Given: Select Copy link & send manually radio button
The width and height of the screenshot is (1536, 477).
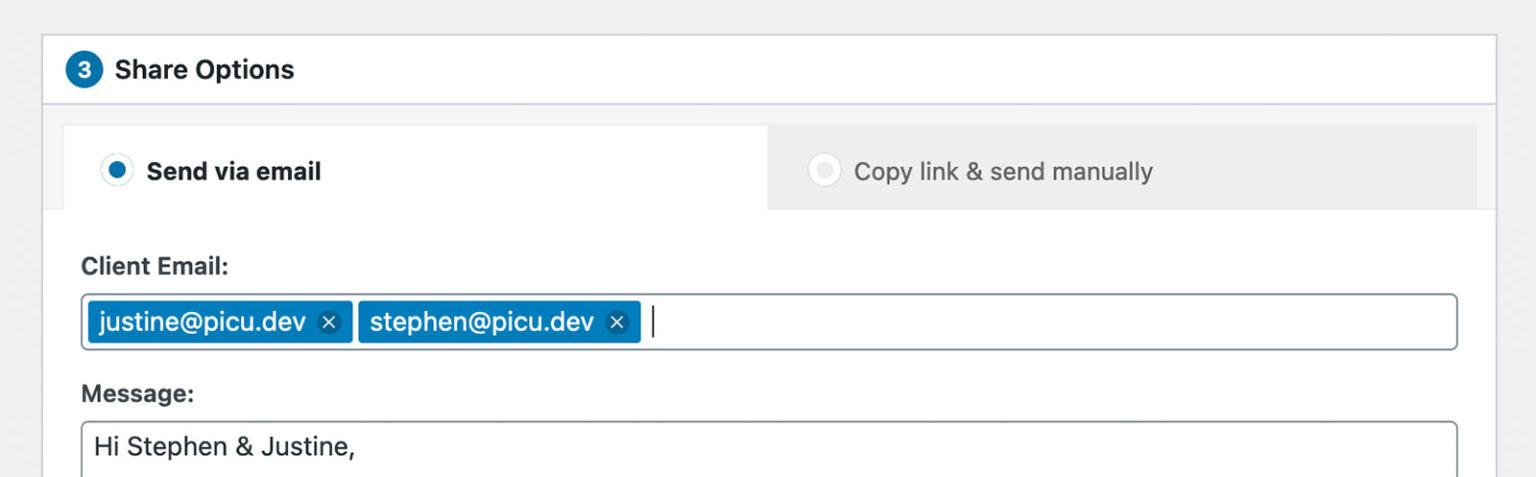Looking at the screenshot, I should click(x=824, y=171).
